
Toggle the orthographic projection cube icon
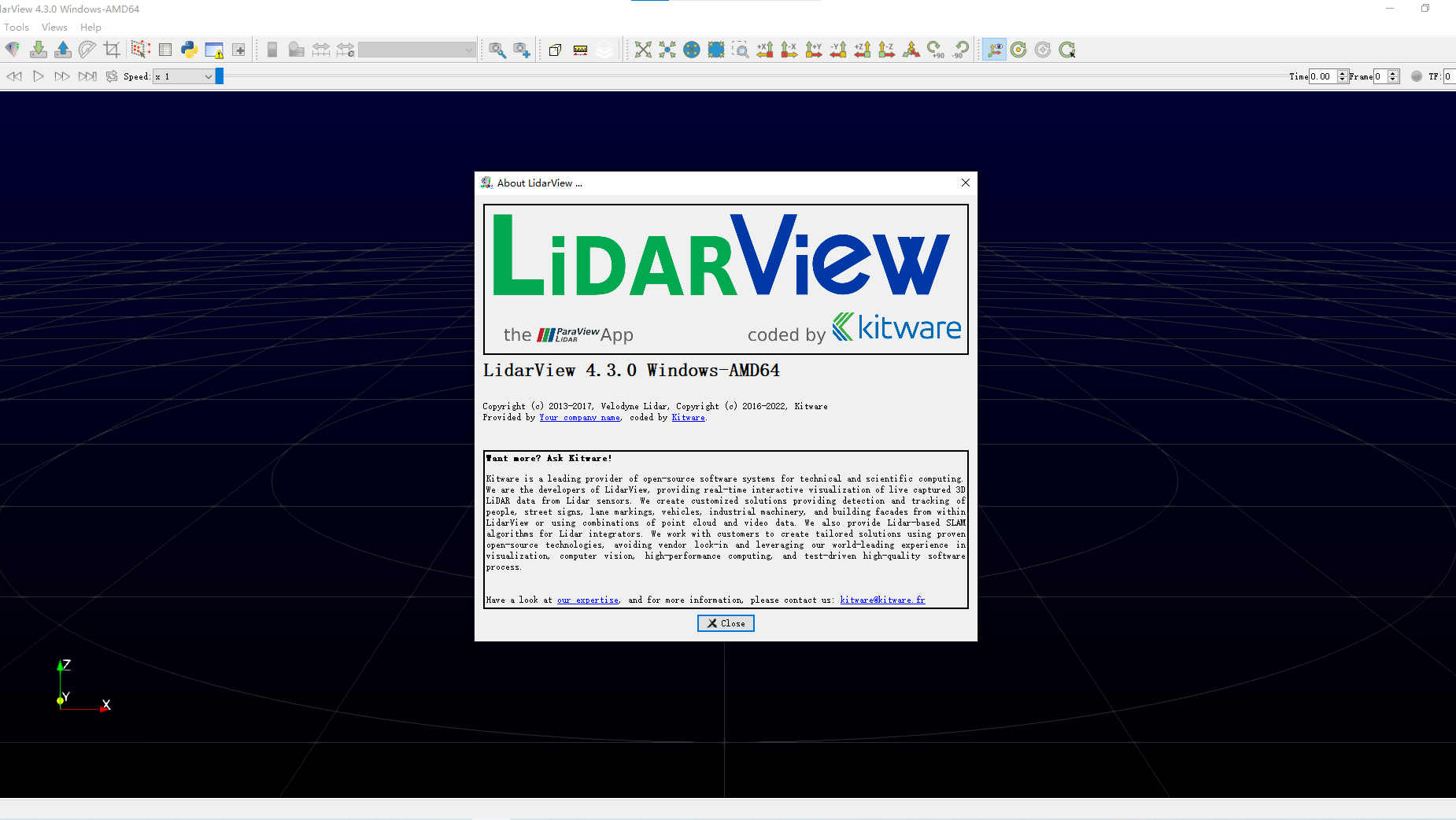click(x=555, y=50)
